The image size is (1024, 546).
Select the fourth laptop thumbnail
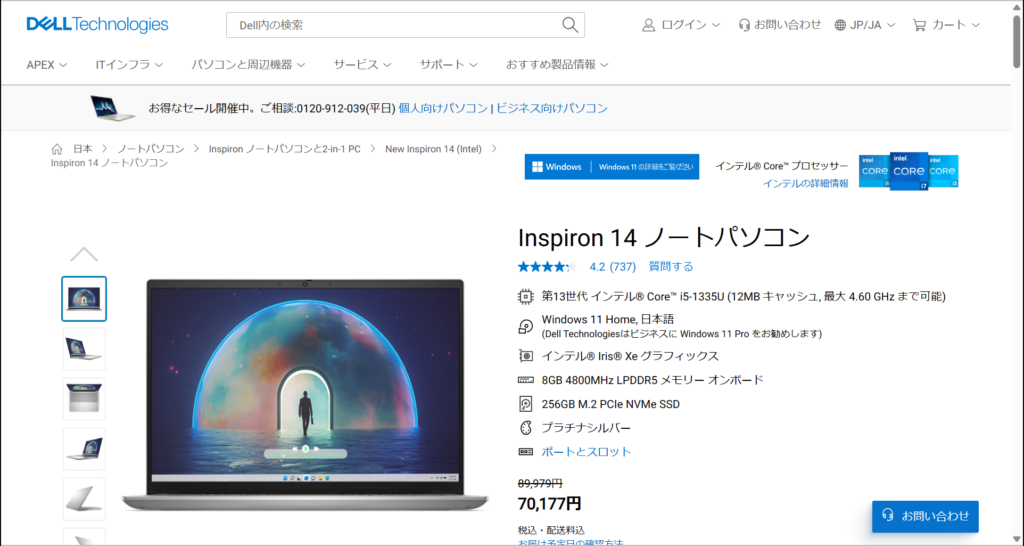click(84, 449)
